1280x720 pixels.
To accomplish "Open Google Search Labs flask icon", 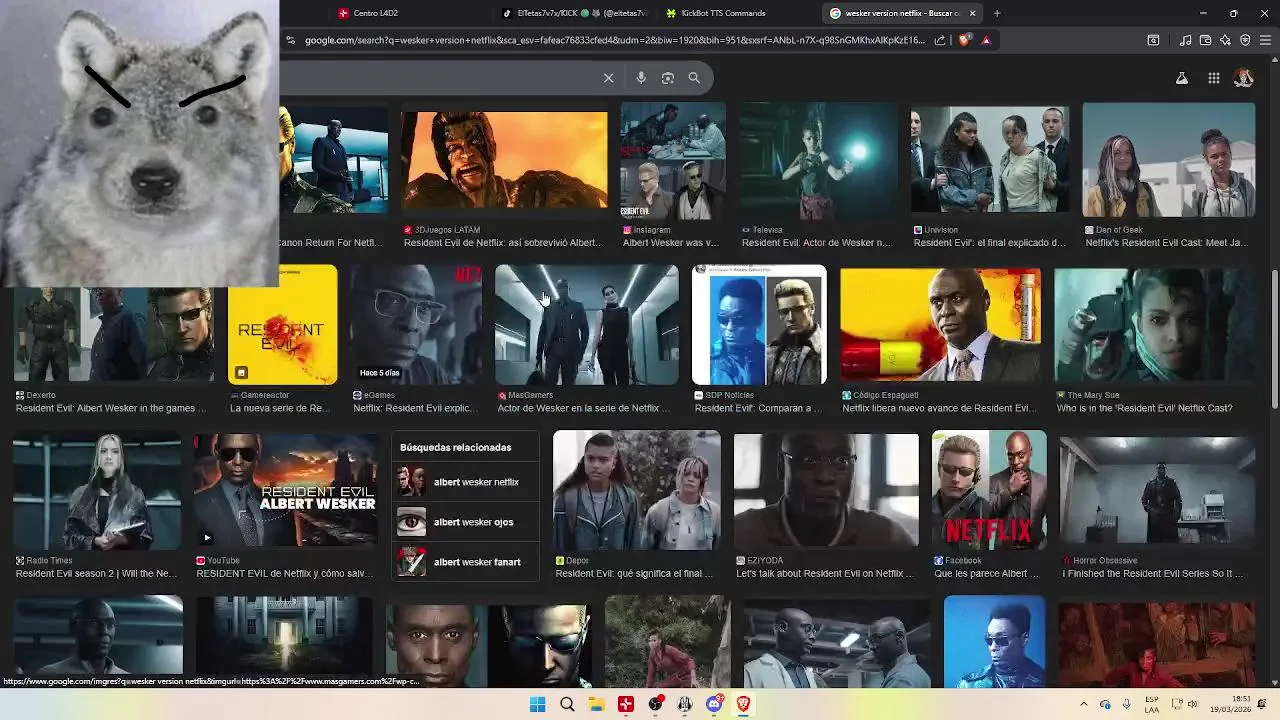I will [x=1182, y=78].
